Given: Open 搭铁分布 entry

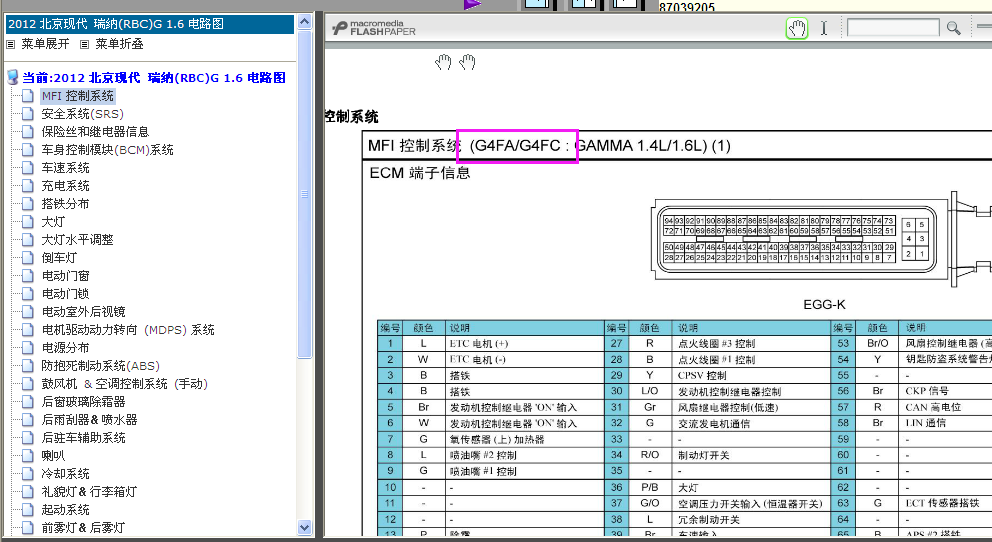Looking at the screenshot, I should (x=65, y=204).
